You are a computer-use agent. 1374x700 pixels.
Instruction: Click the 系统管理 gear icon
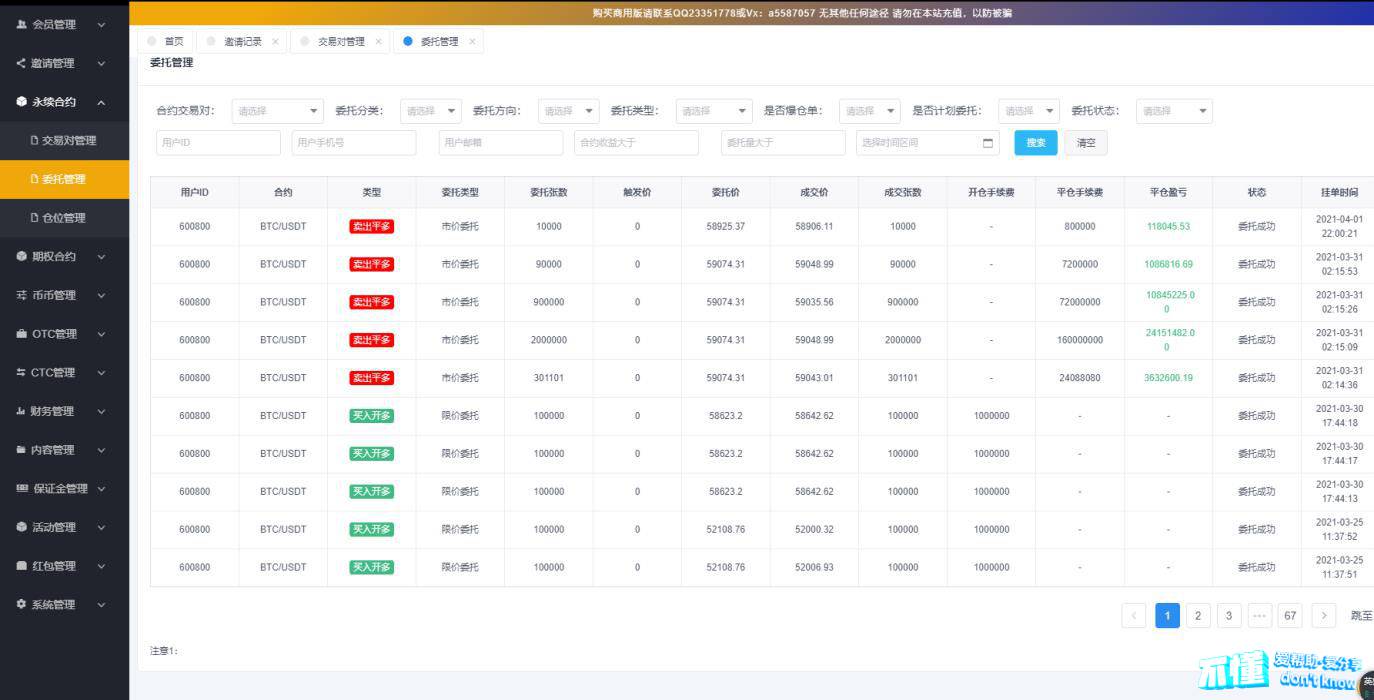[x=22, y=604]
